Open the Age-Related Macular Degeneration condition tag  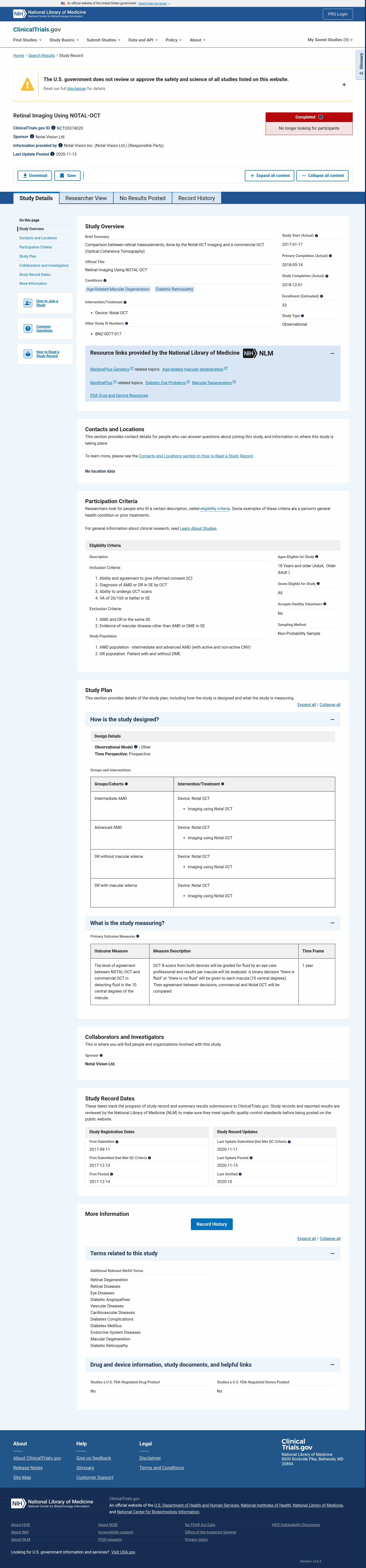[x=117, y=289]
